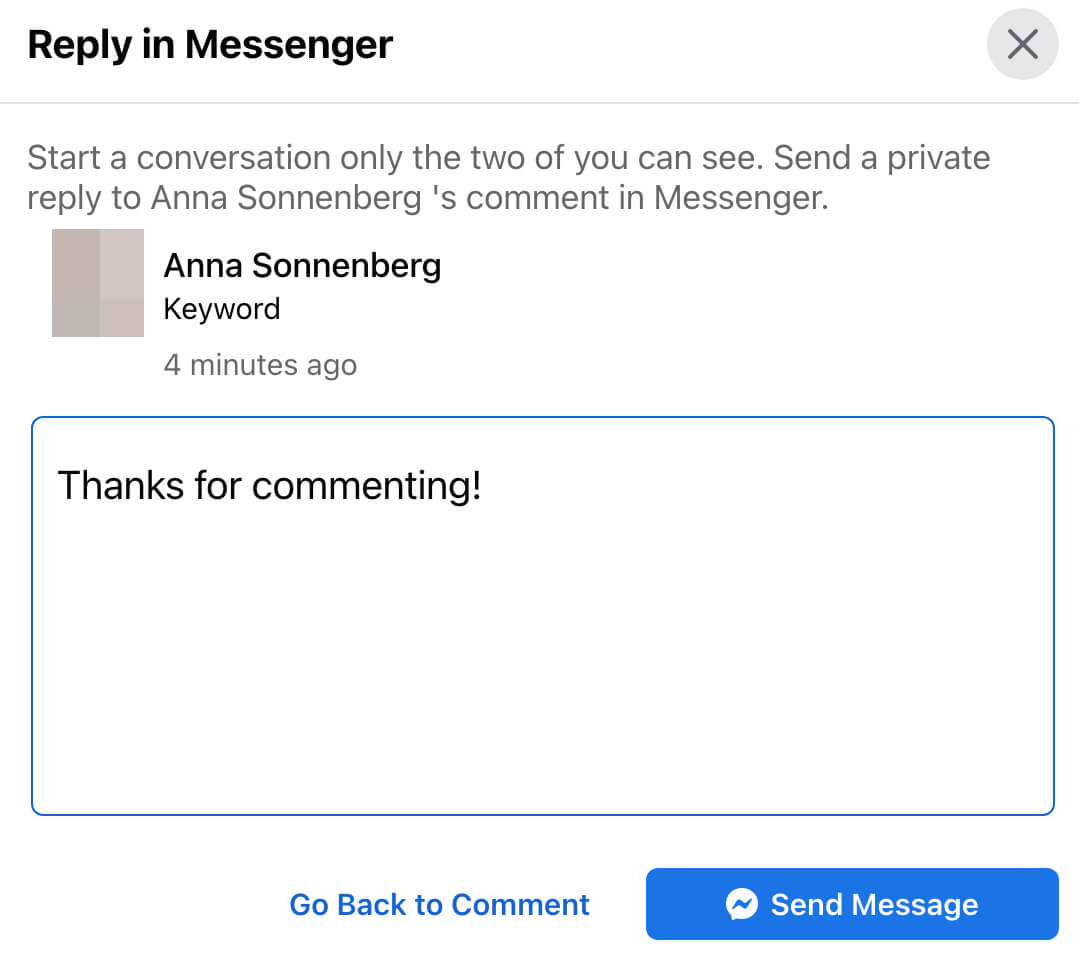Click the Reply in Messenger heading
1079x963 pixels.
210,45
